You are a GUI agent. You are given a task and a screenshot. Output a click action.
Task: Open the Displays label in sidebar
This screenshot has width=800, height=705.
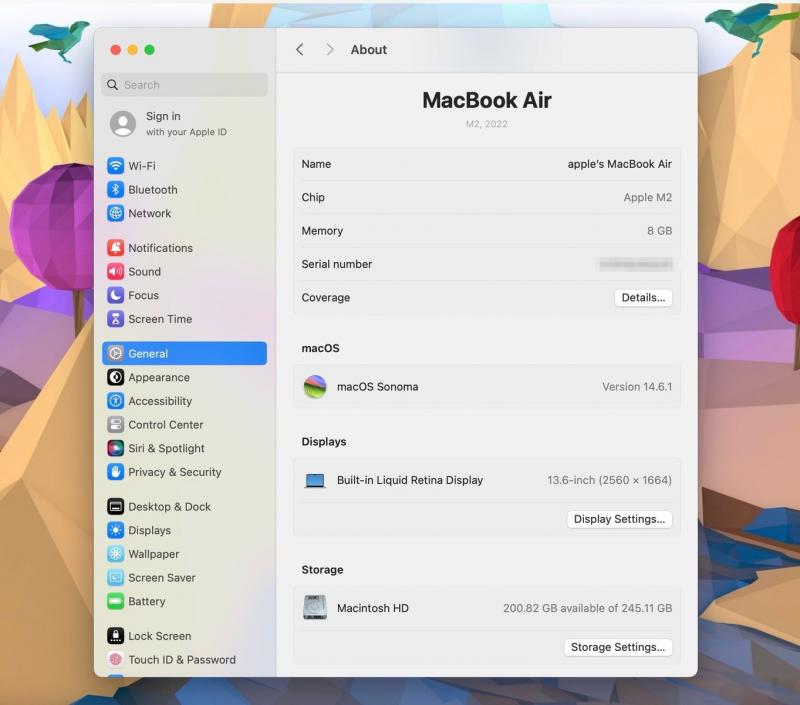tap(149, 531)
